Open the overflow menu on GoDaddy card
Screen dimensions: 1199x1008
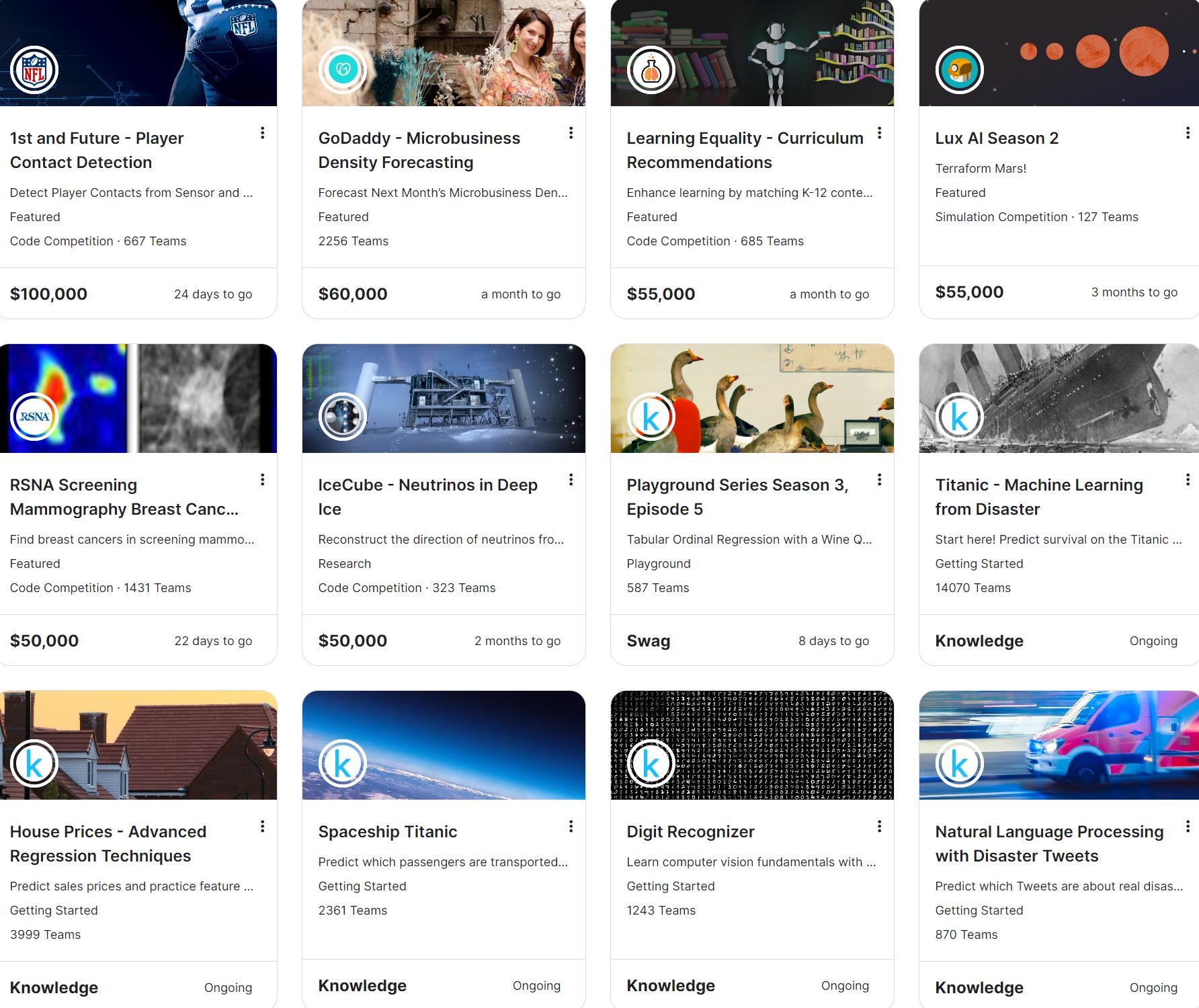(x=571, y=132)
